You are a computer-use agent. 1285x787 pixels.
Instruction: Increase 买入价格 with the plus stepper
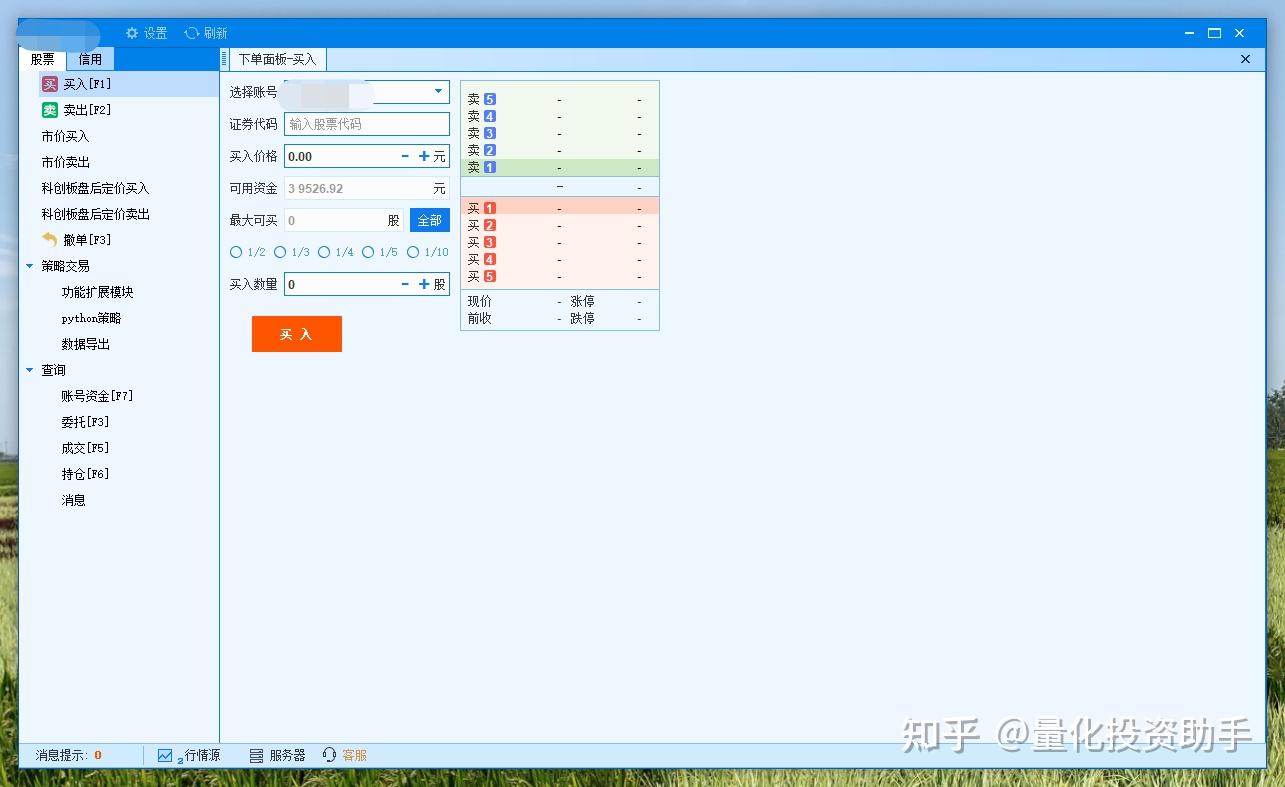point(423,156)
